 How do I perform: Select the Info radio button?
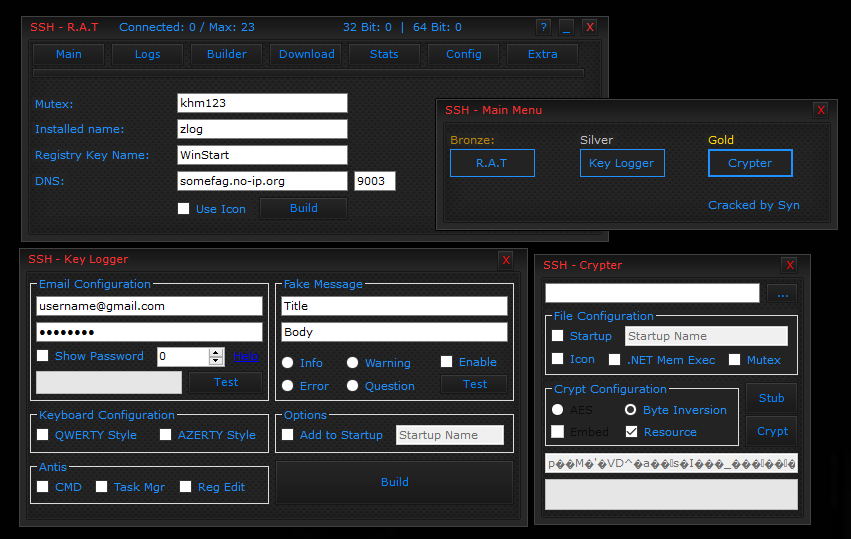[x=288, y=363]
